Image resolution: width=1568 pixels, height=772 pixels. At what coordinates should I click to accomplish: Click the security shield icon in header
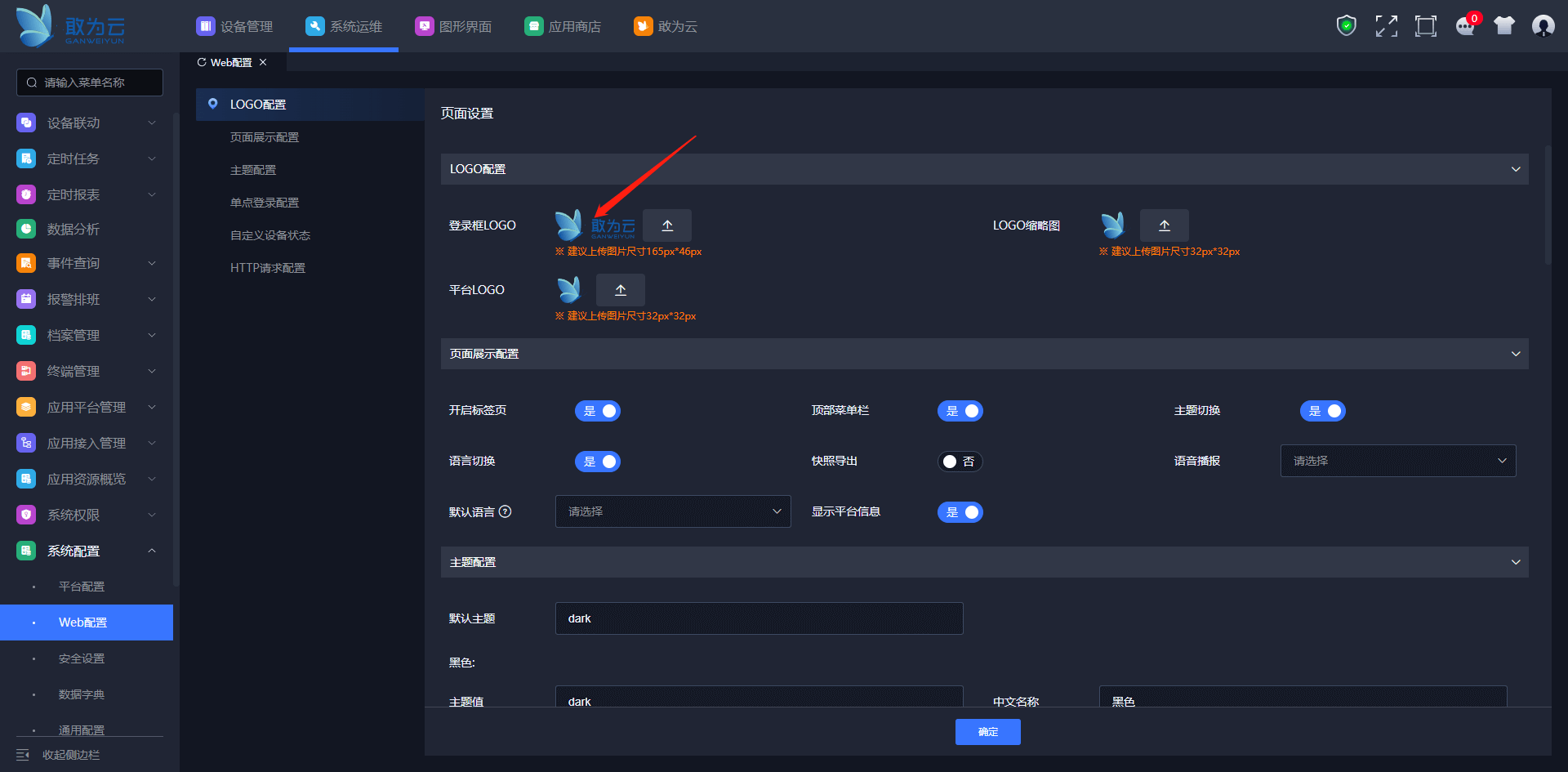pos(1347,26)
